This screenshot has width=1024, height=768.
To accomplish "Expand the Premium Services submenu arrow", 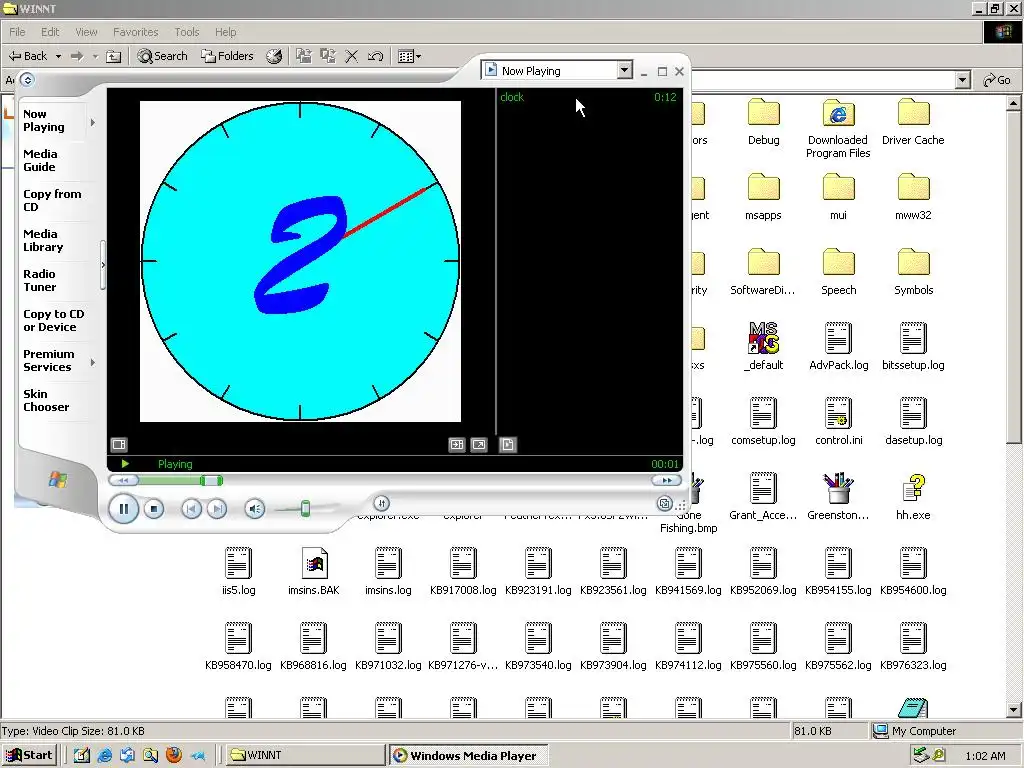I will point(93,362).
